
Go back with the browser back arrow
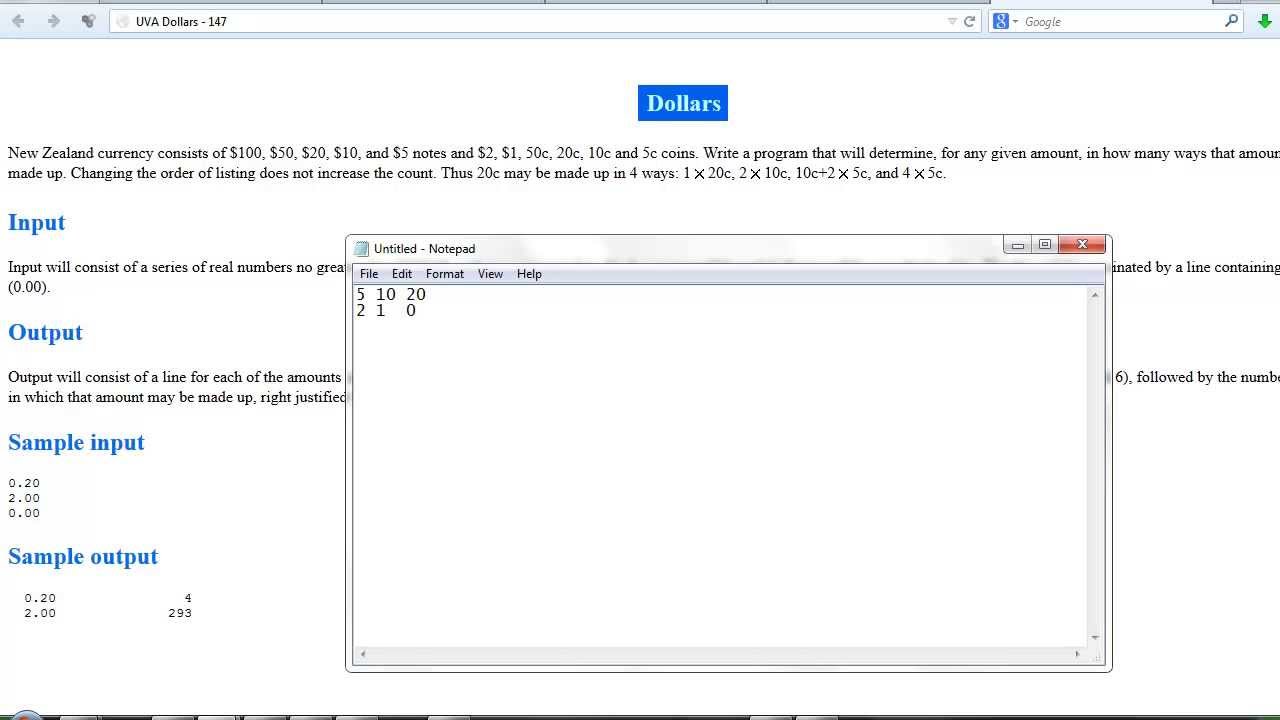click(x=18, y=21)
